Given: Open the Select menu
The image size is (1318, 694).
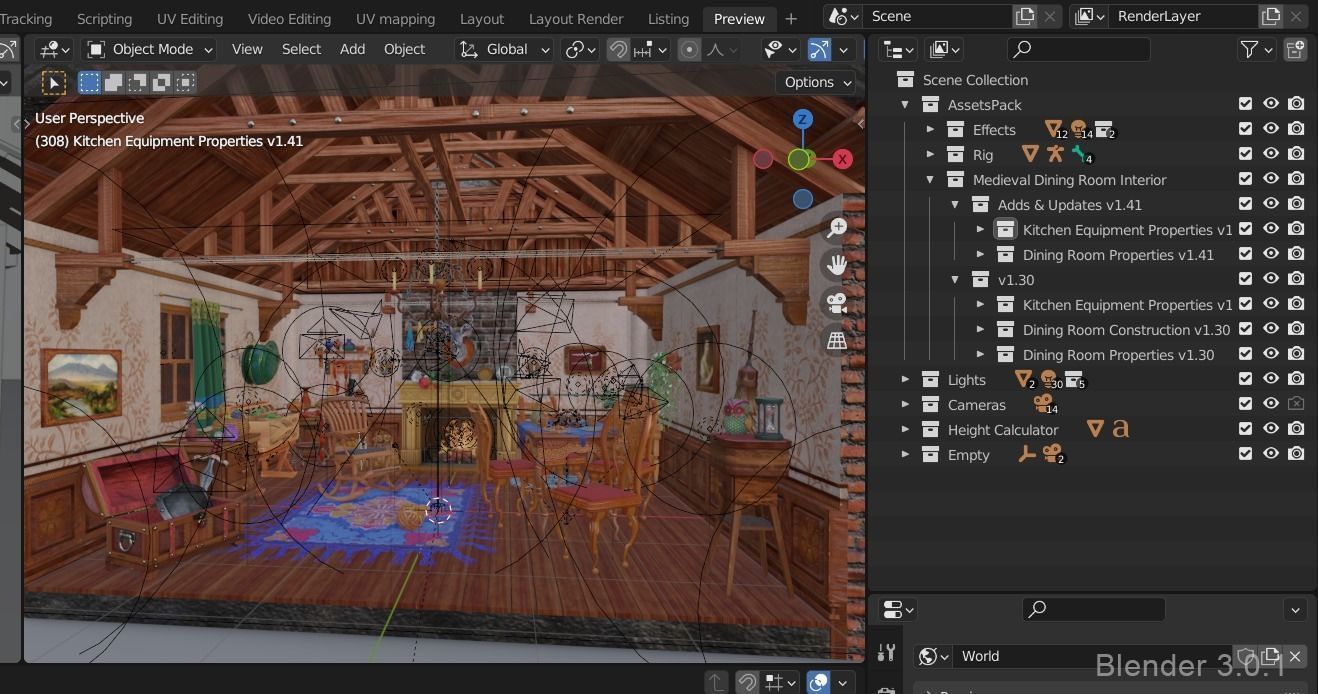Looking at the screenshot, I should pos(301,49).
